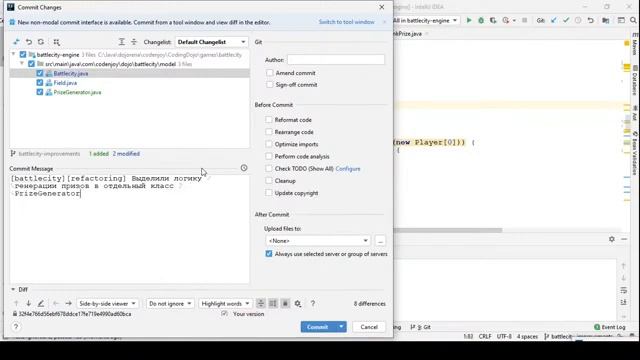Viewport: 640px width, 360px height.
Task: Uncheck the Update copyright checkbox
Action: point(269,193)
